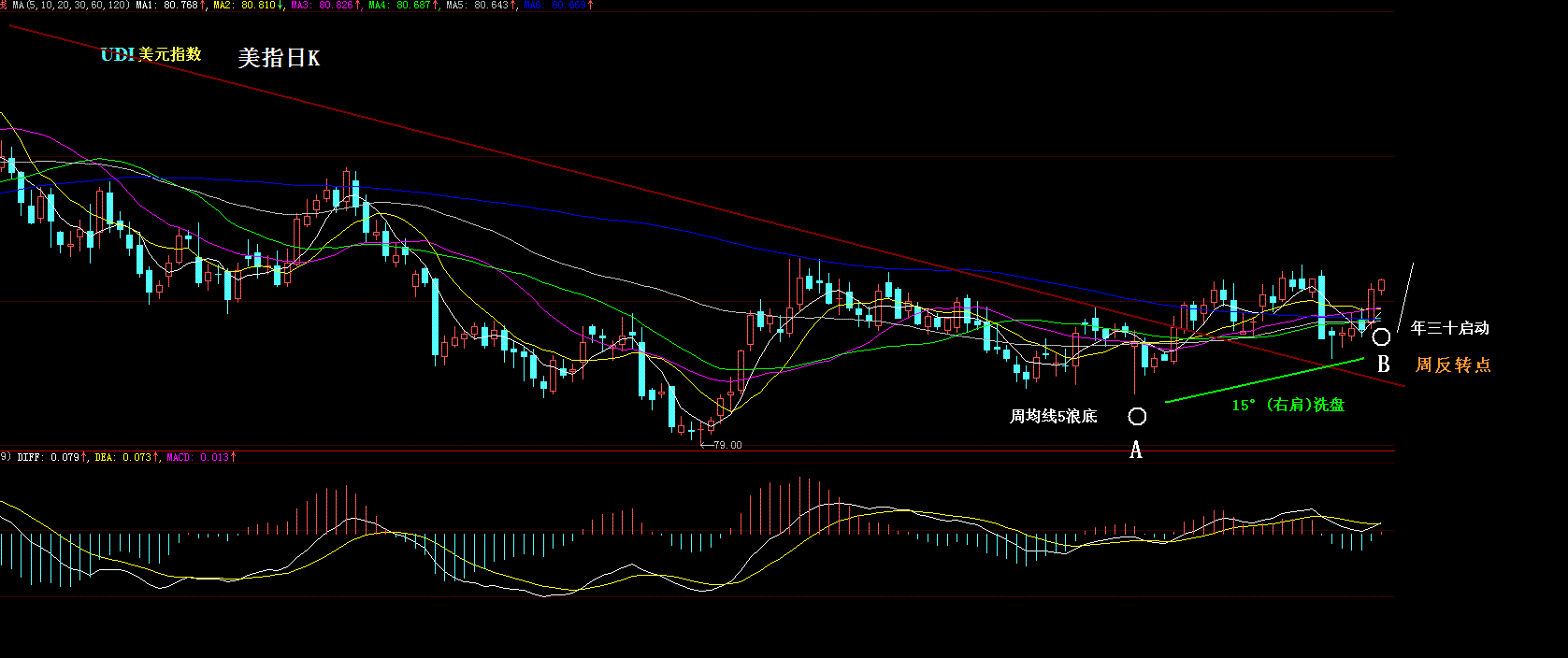Click the orange 周反转点 annotation text

click(1453, 365)
